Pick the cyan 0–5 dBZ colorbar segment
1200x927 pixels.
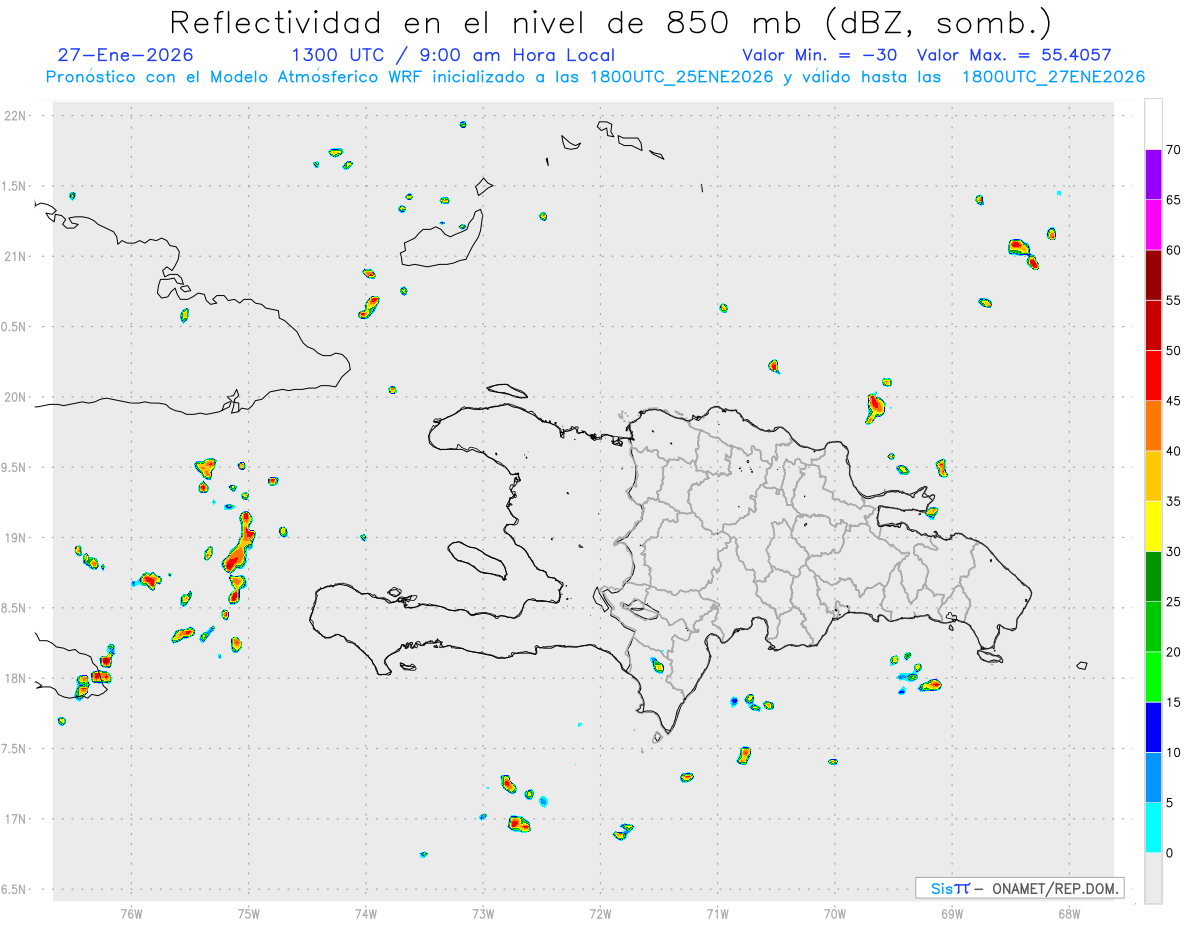[x=1153, y=828]
